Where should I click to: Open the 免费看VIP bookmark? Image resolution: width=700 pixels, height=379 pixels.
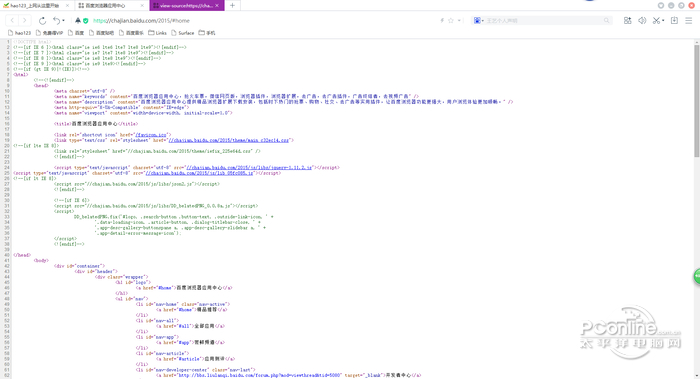point(49,33)
